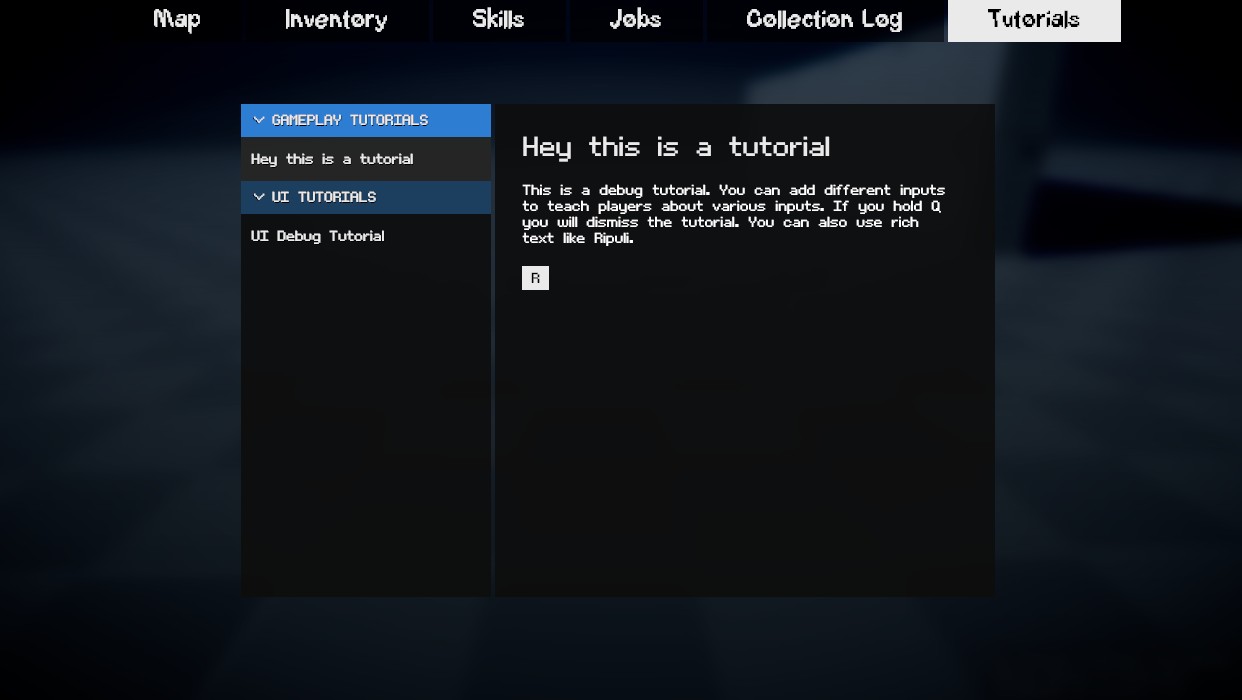Click the letter Q in tutorial description

pos(936,206)
